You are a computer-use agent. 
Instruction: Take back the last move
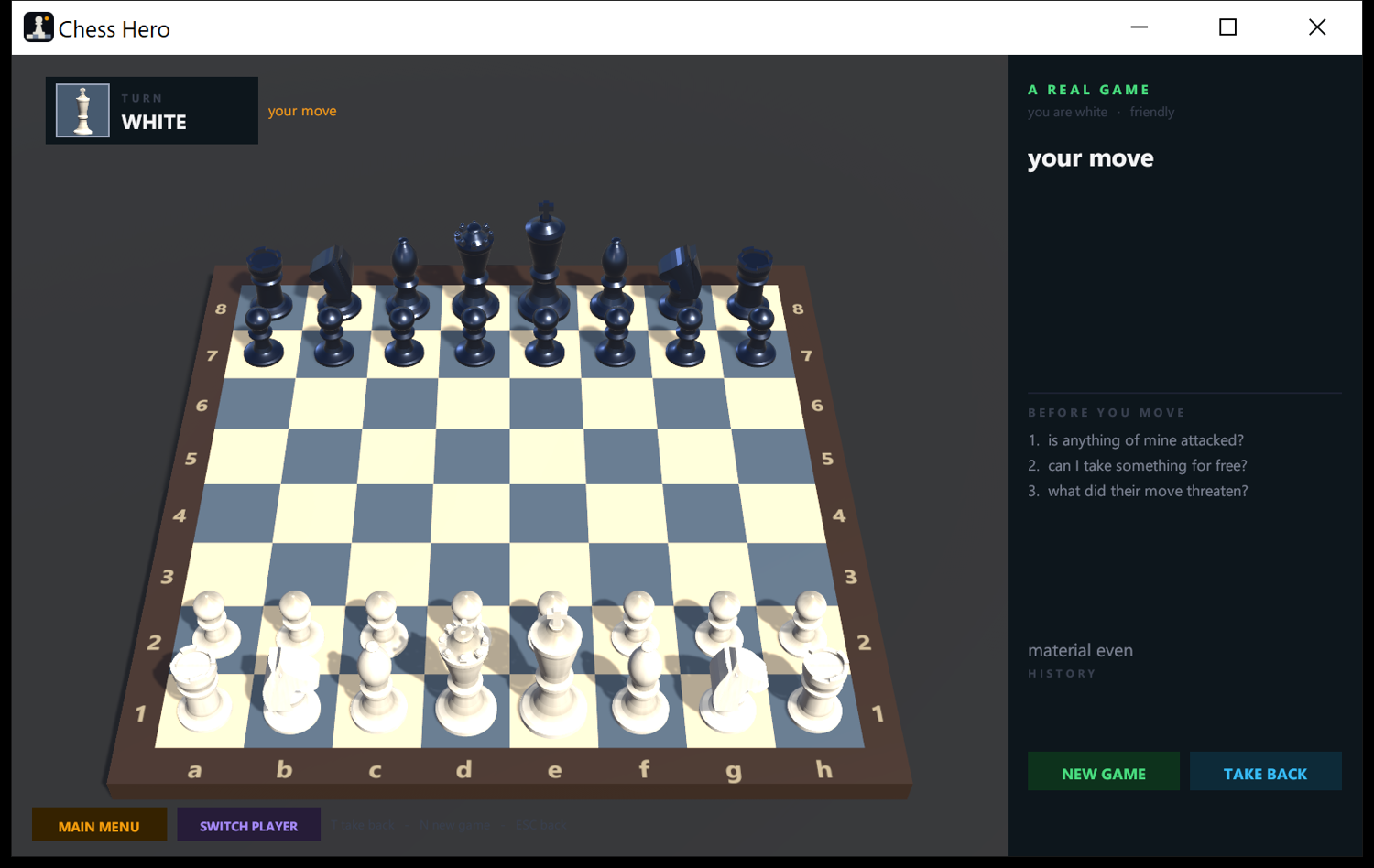pyautogui.click(x=1265, y=772)
